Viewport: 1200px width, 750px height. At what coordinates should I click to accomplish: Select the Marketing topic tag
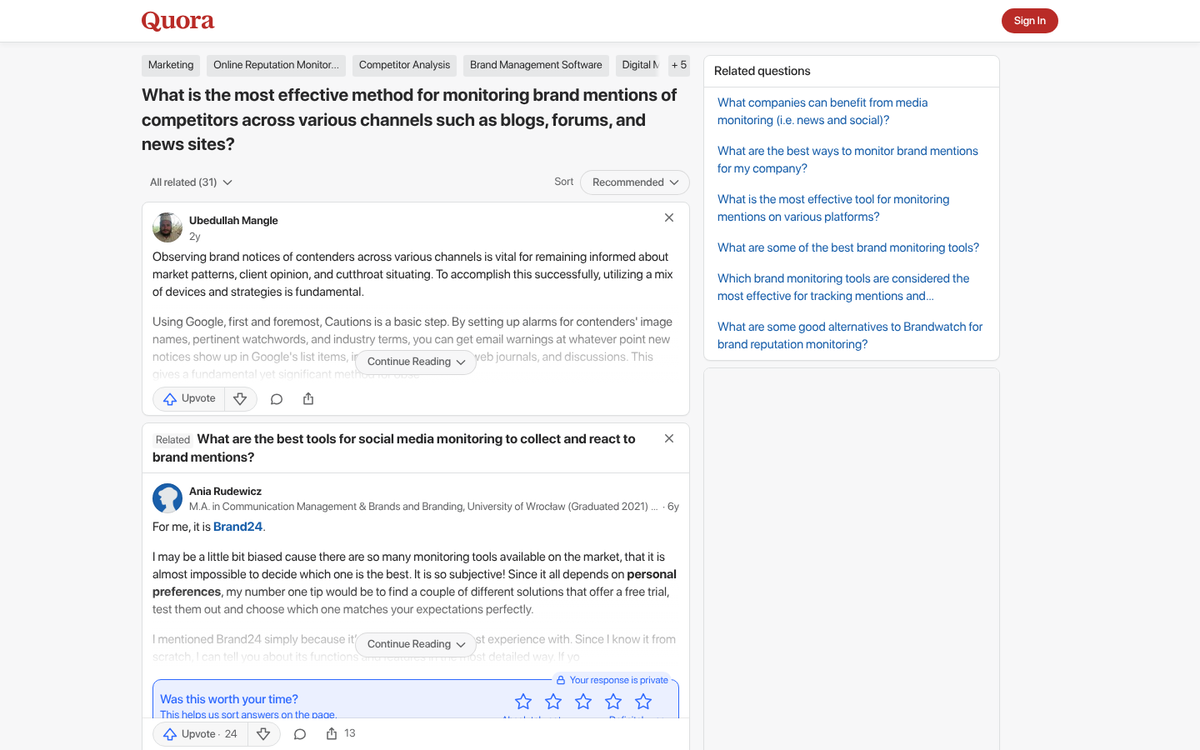point(170,64)
